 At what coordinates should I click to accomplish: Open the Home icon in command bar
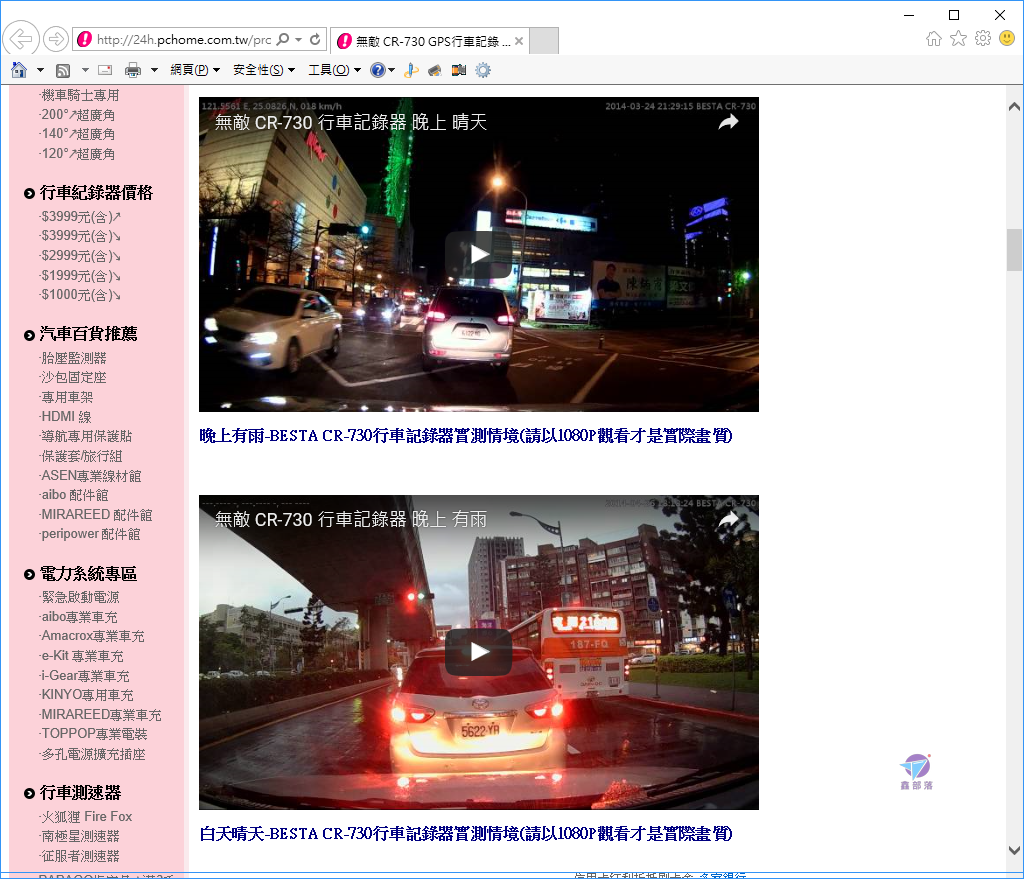(19, 70)
